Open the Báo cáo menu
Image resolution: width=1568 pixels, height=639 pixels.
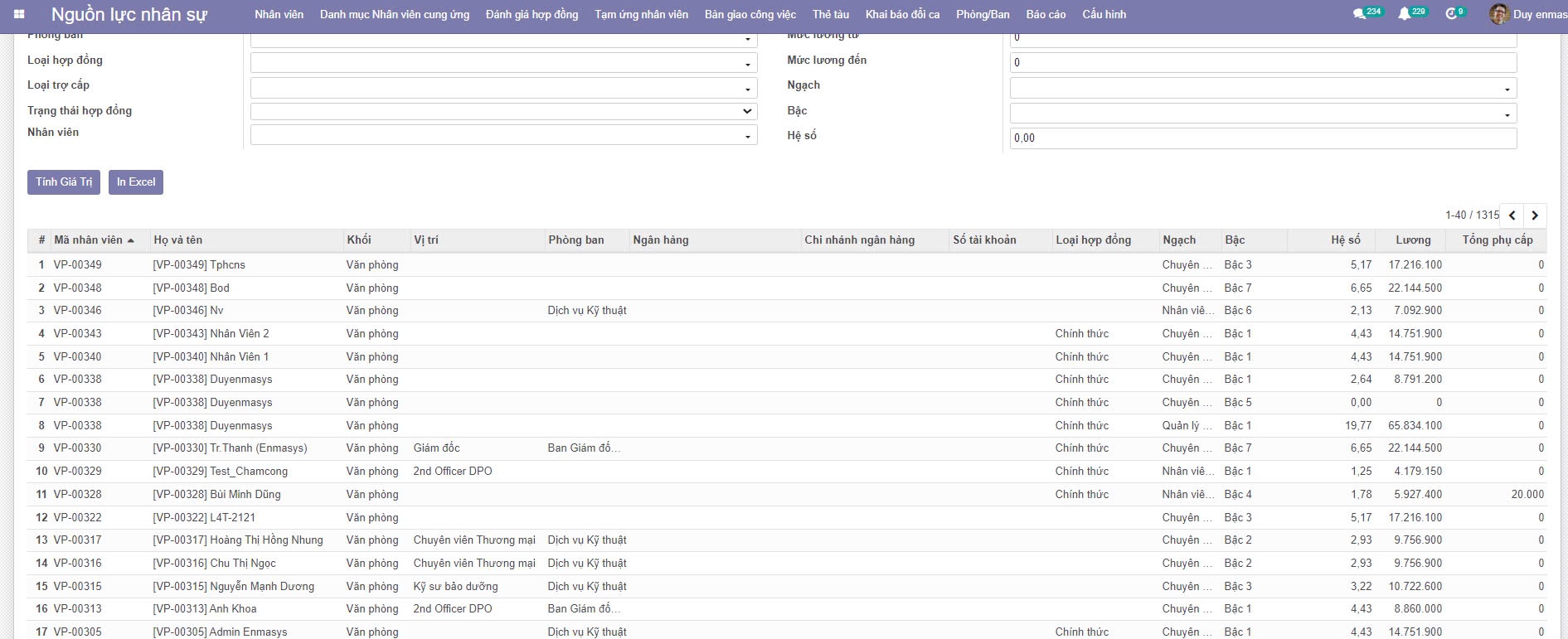[1046, 14]
